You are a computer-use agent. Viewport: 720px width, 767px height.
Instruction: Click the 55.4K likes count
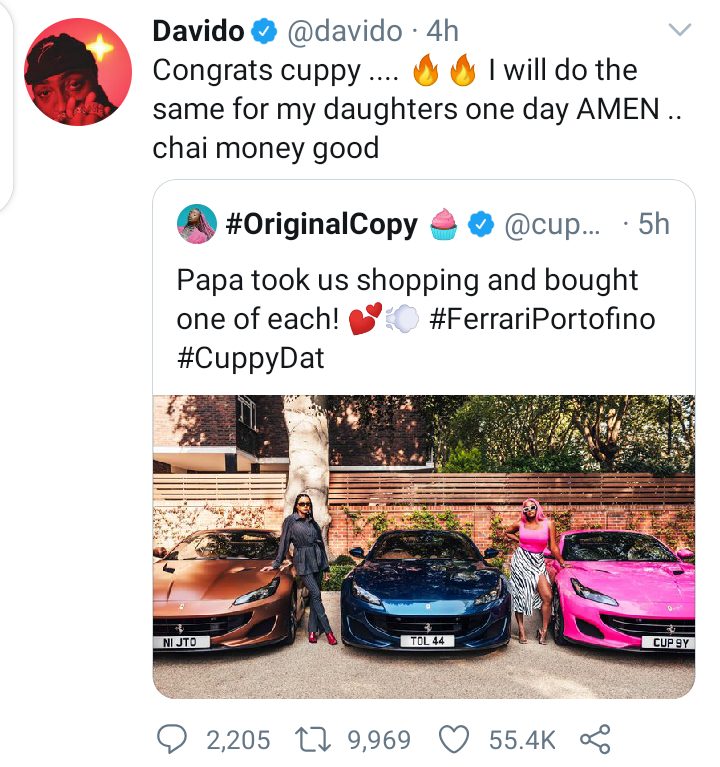(522, 739)
